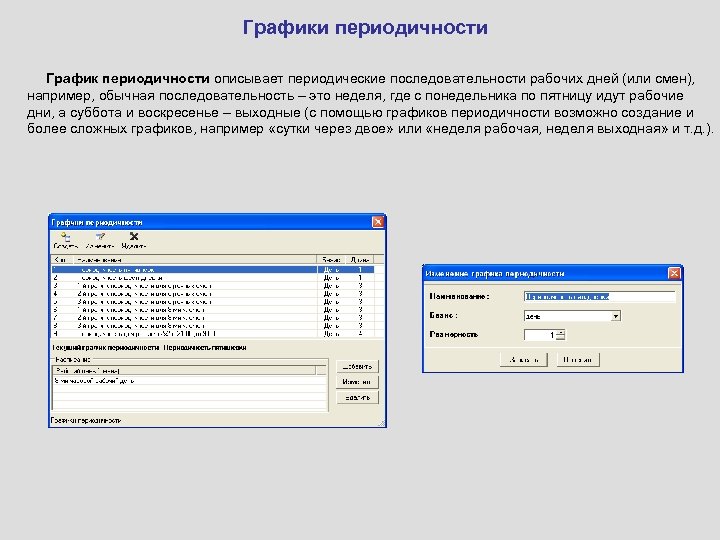The image size is (720, 540).
Task: Click the confirm button in the edit dialog
Action: tap(523, 360)
